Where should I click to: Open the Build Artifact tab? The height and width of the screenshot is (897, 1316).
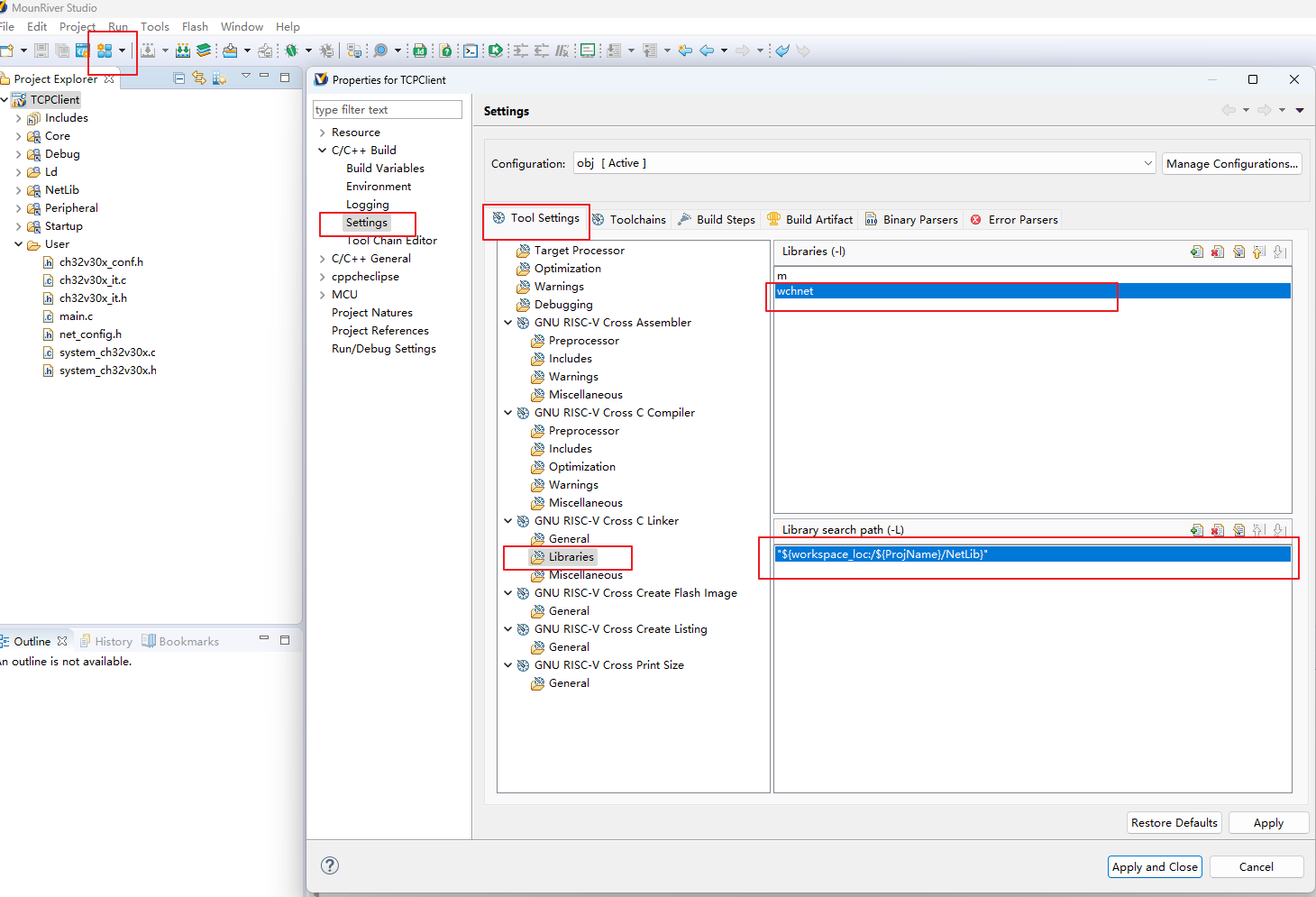click(809, 219)
